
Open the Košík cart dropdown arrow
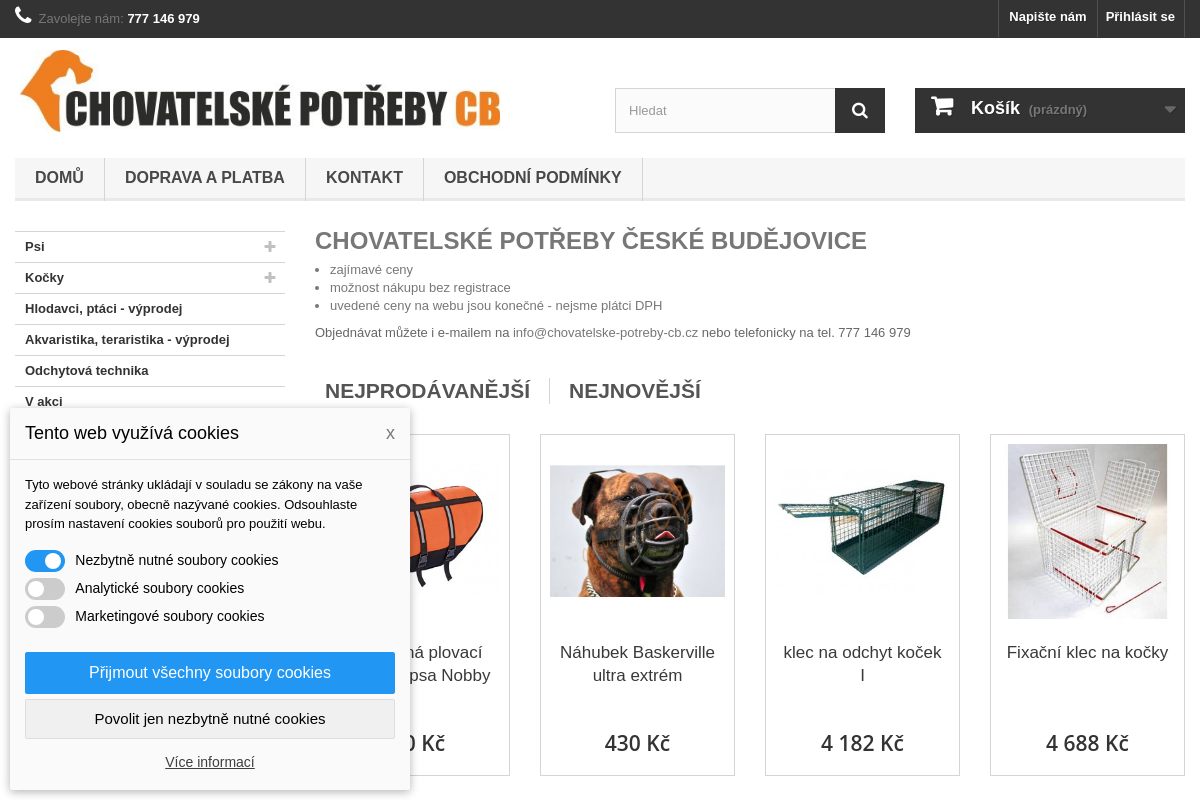(x=1168, y=110)
